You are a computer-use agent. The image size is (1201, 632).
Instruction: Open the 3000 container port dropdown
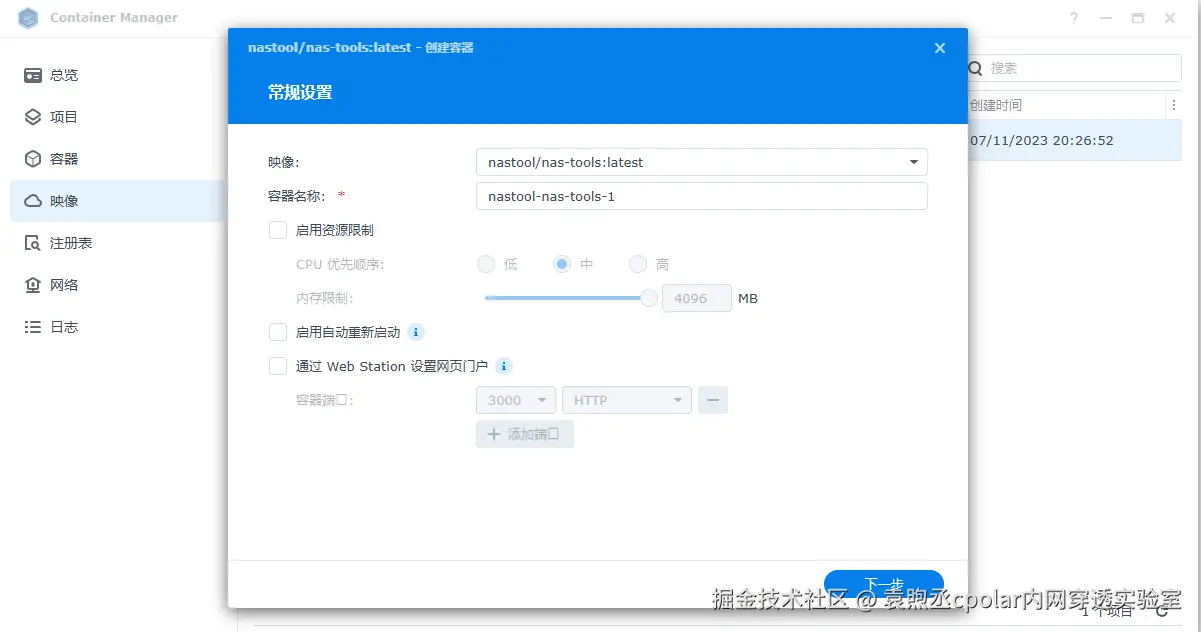[516, 400]
